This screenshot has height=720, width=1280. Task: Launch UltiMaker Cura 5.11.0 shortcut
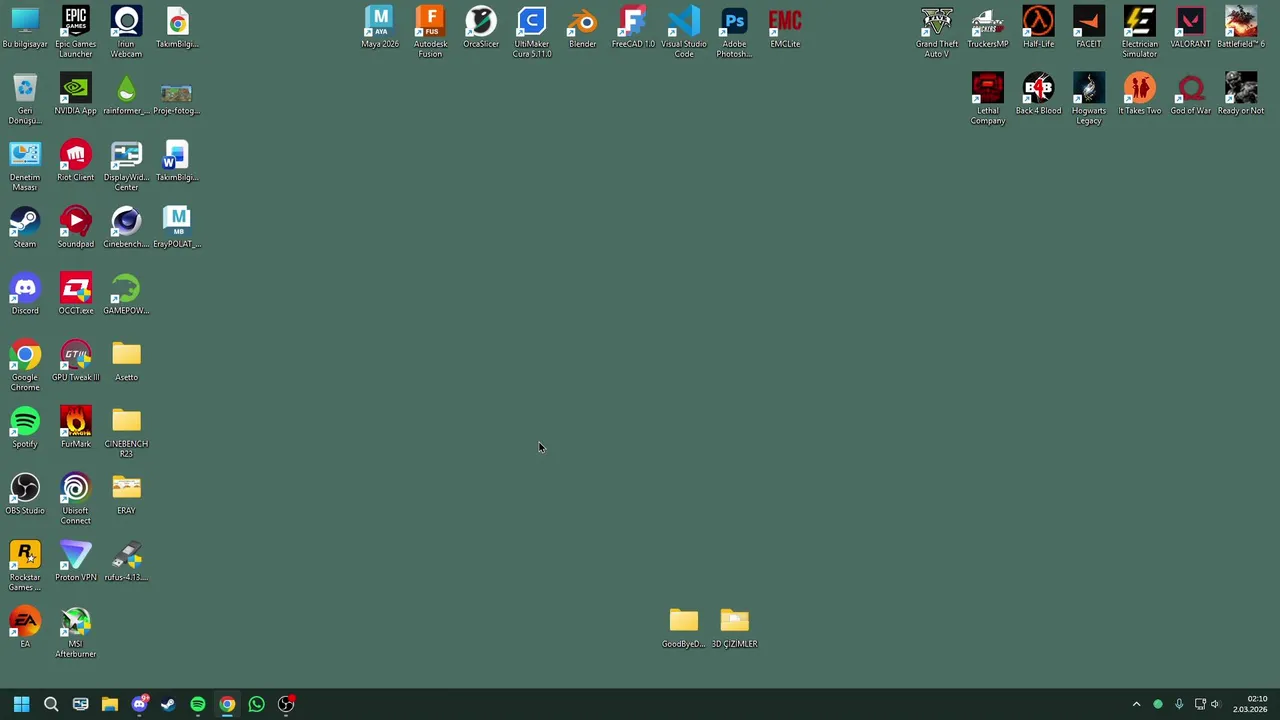tap(532, 31)
